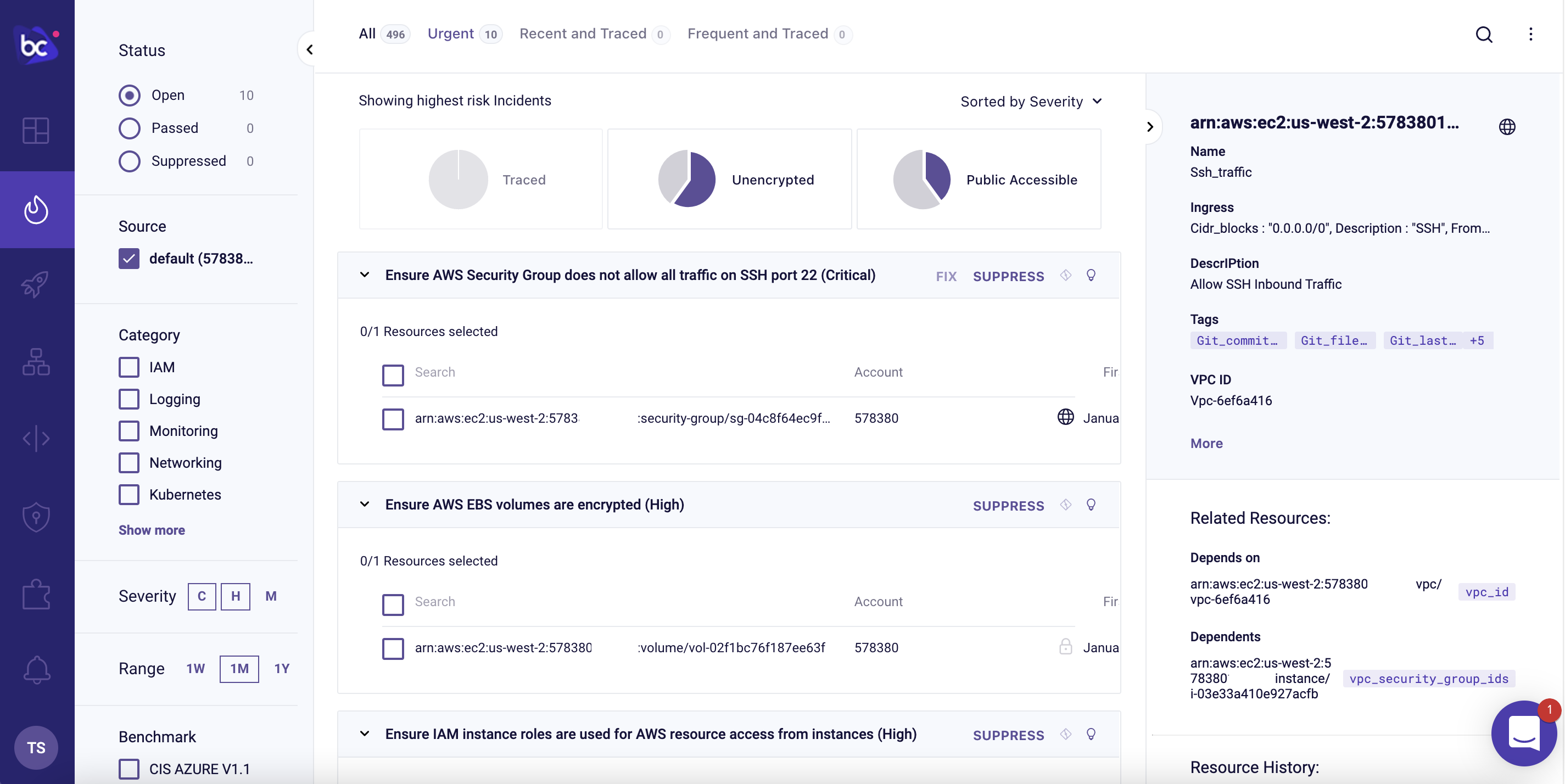Uncheck the default source checkbox
The image size is (1565, 784).
coord(129,259)
